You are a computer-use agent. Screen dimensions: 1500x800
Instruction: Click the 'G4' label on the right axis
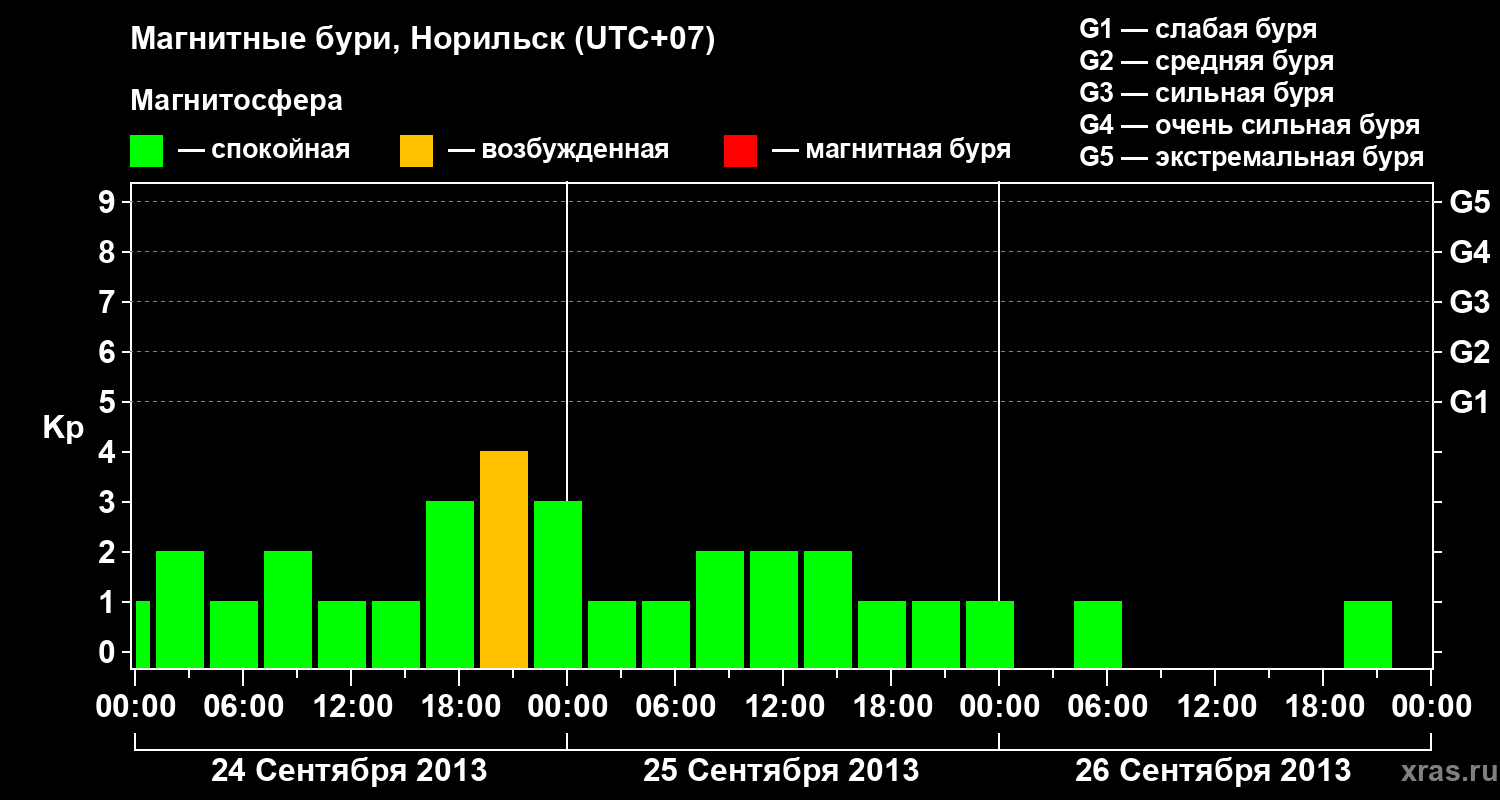1469,252
